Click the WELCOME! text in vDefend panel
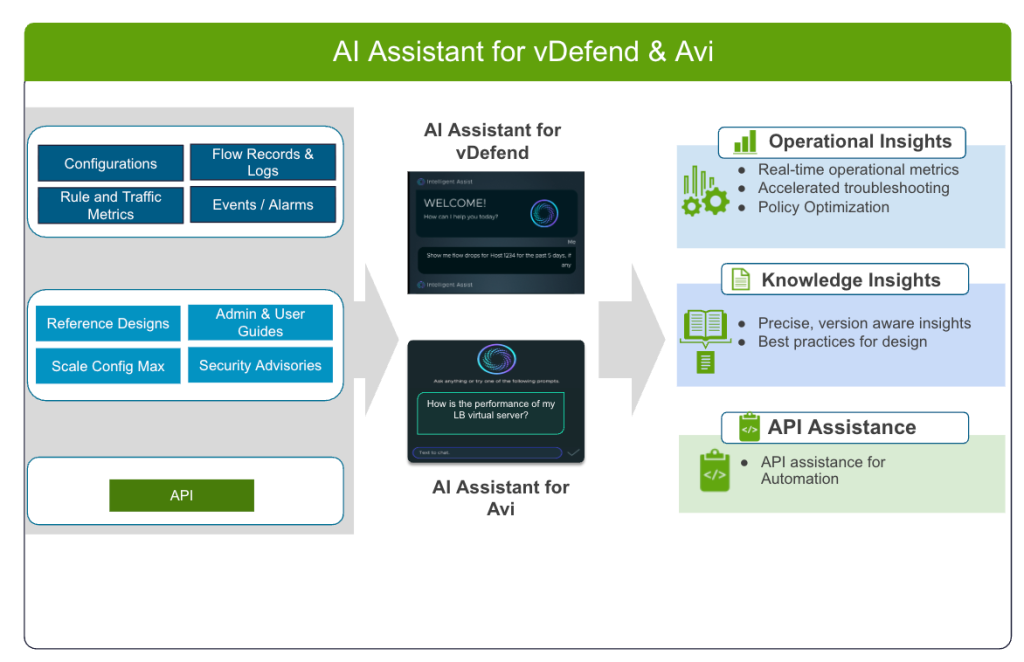Screen dimensions: 1024x662 point(455,203)
